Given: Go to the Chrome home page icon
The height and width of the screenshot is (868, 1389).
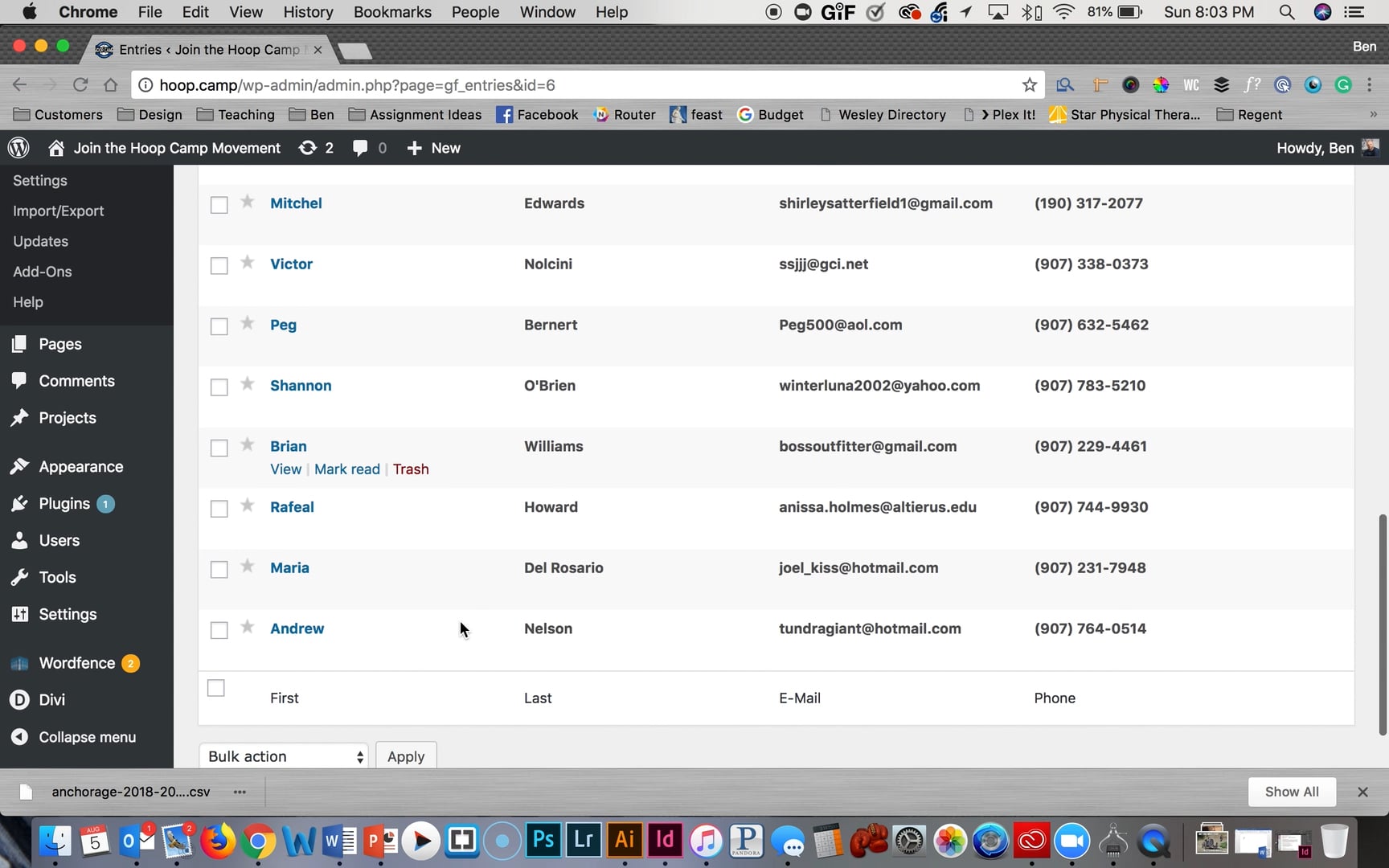Looking at the screenshot, I should pyautogui.click(x=111, y=85).
